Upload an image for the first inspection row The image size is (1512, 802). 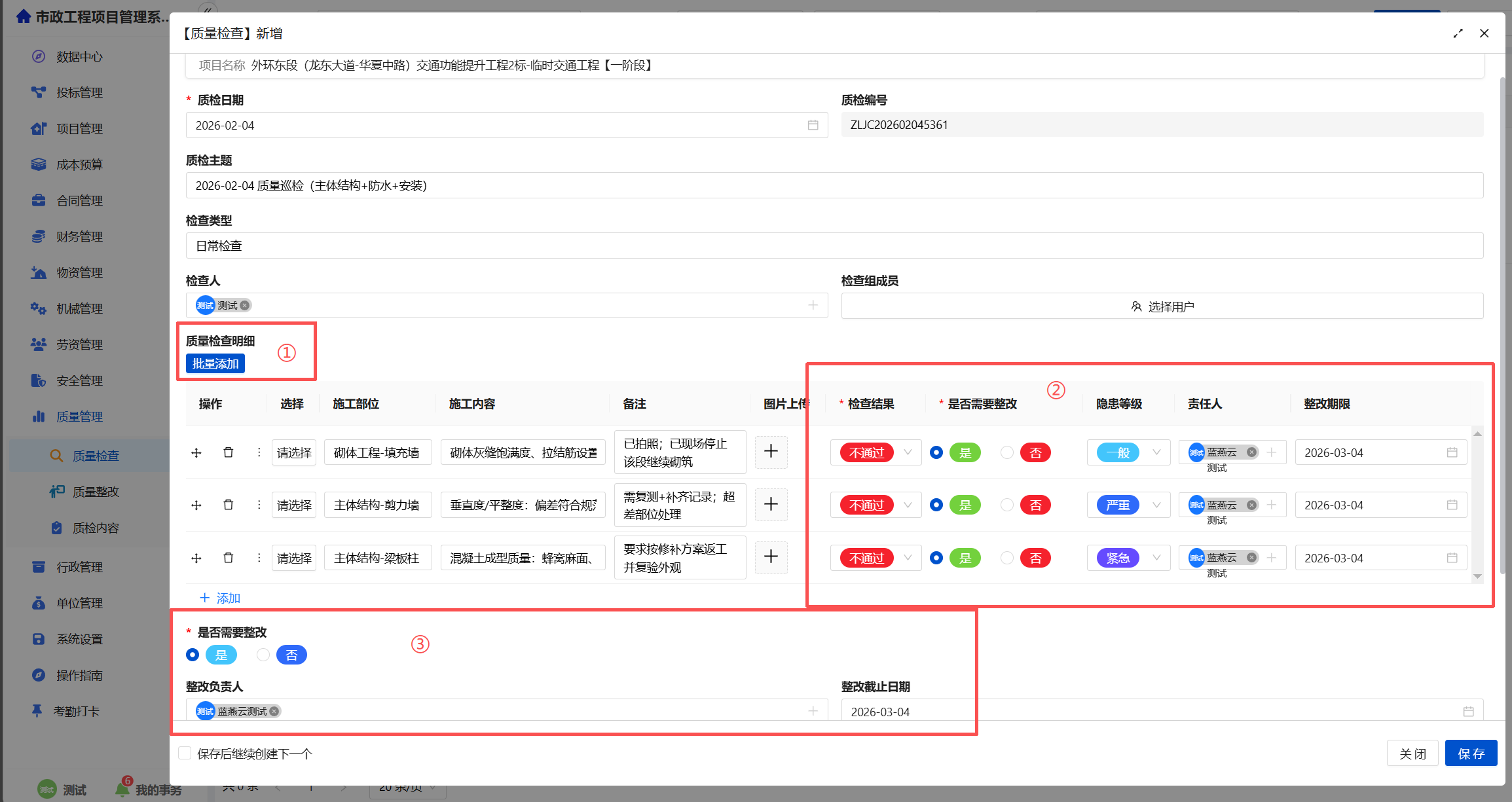tap(771, 452)
